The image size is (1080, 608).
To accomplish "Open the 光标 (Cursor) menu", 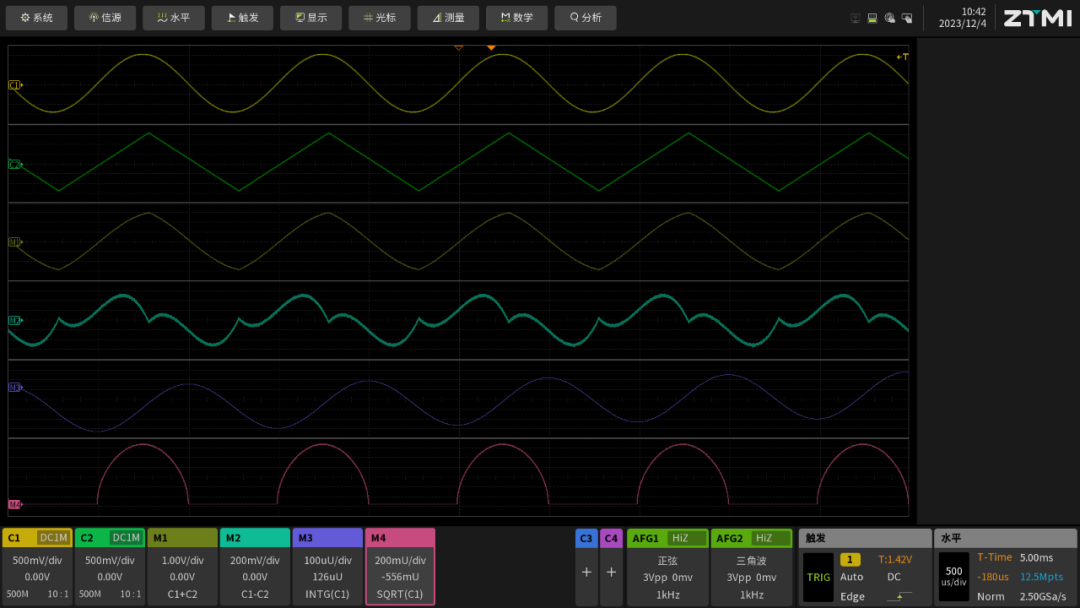I will click(x=379, y=18).
